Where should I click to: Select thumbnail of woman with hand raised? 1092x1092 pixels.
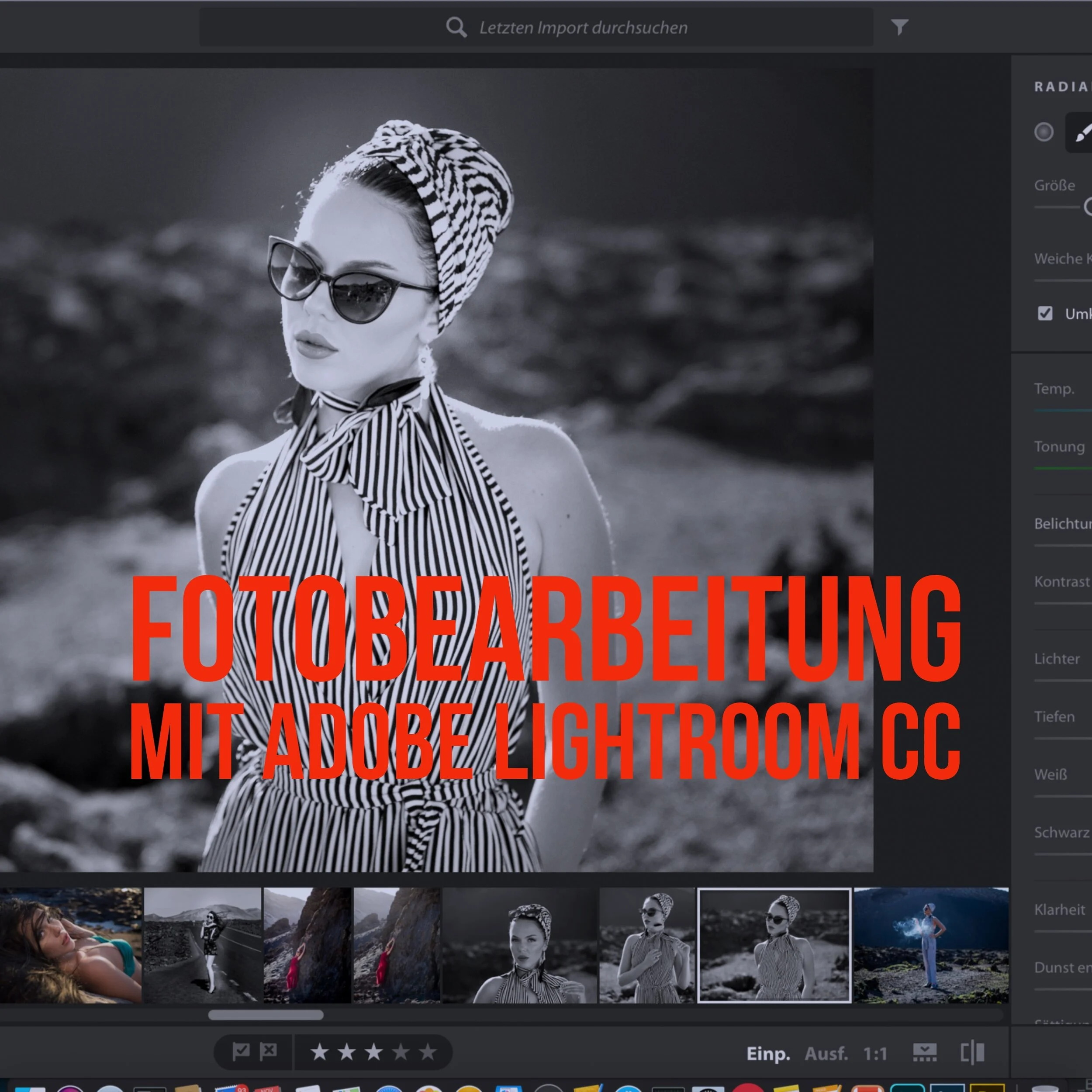pos(646,945)
